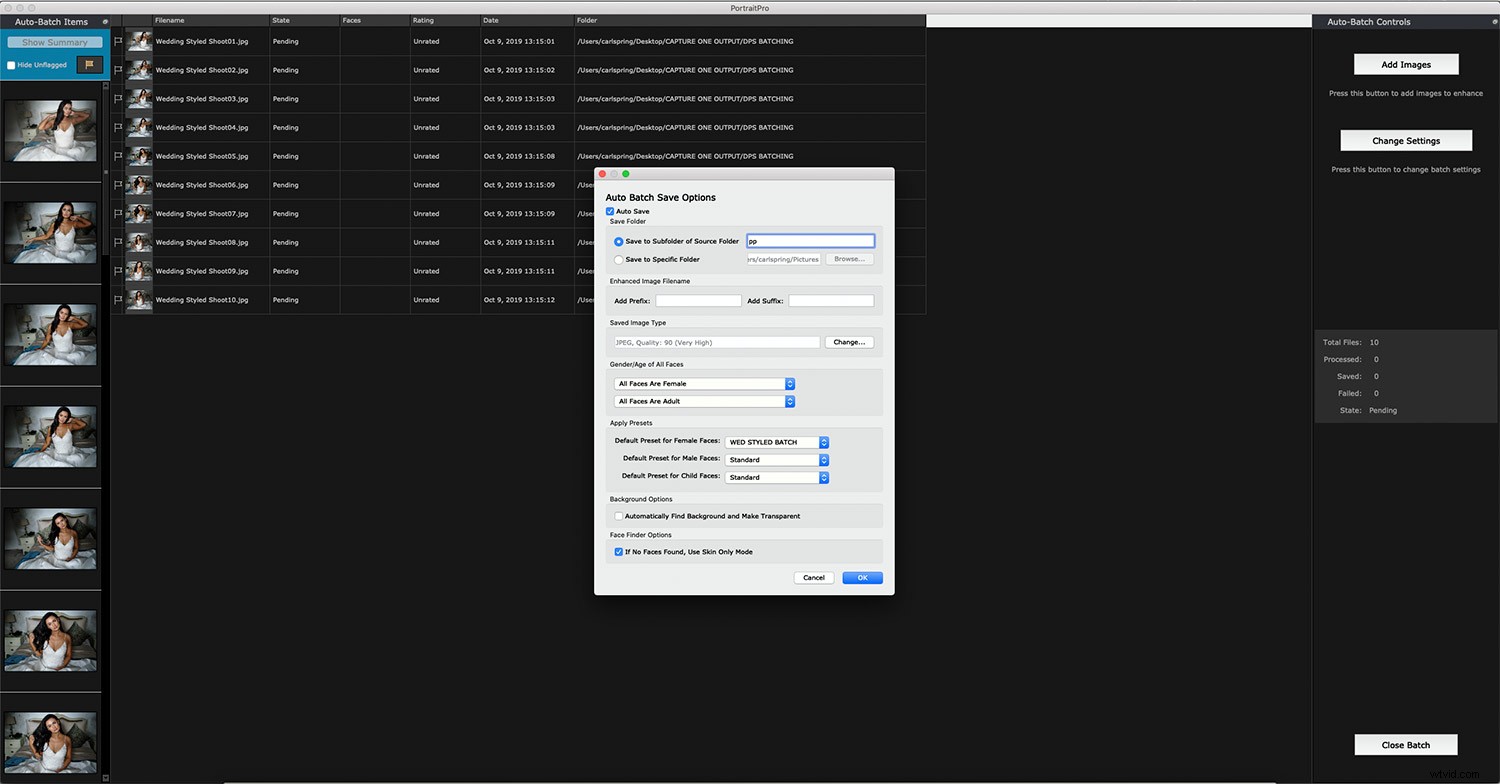Select small thumbnail of Wedding Styled Shoot03.jpg
This screenshot has width=1500, height=784.
(x=139, y=99)
